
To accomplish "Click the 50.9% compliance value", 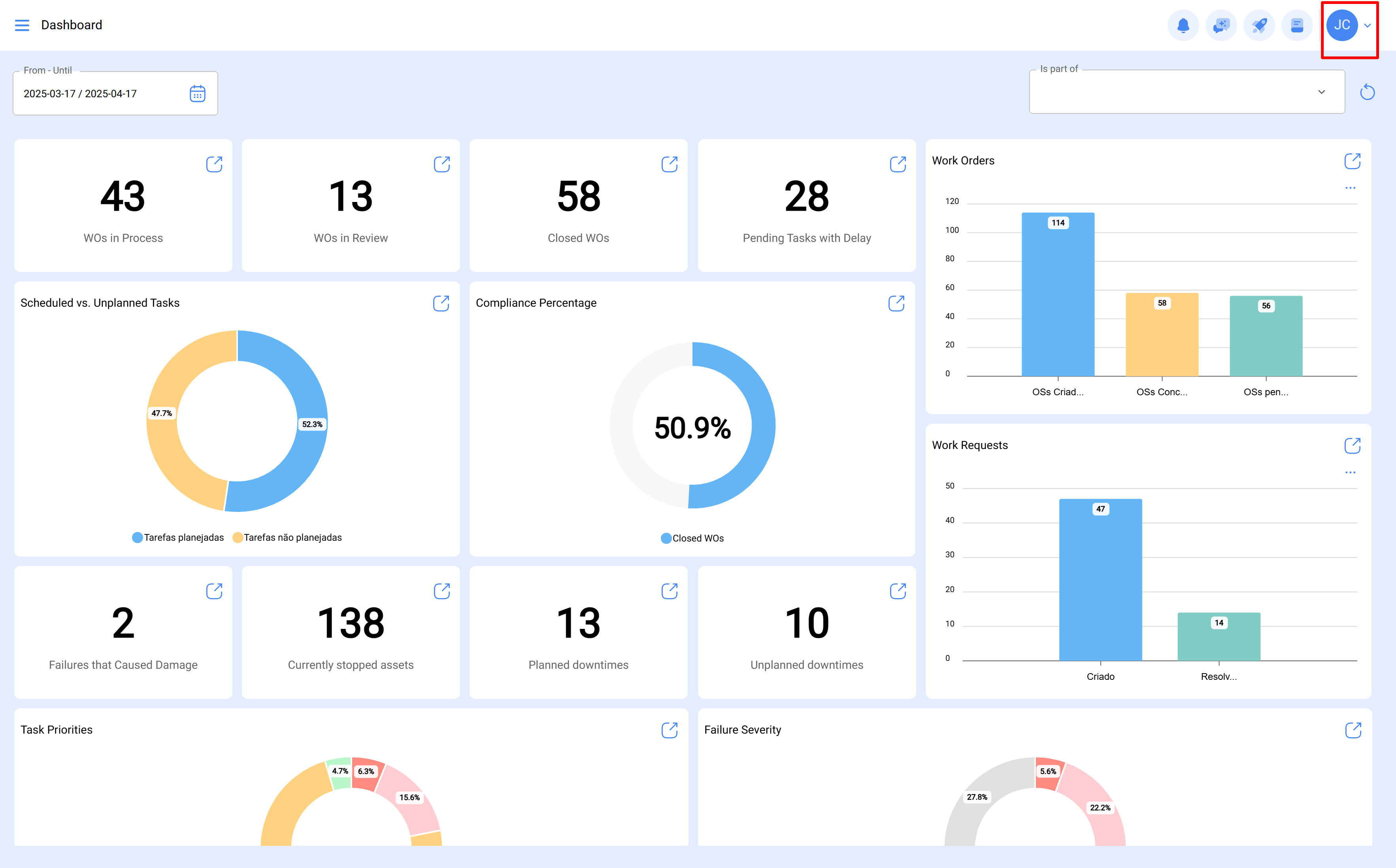I will point(692,428).
